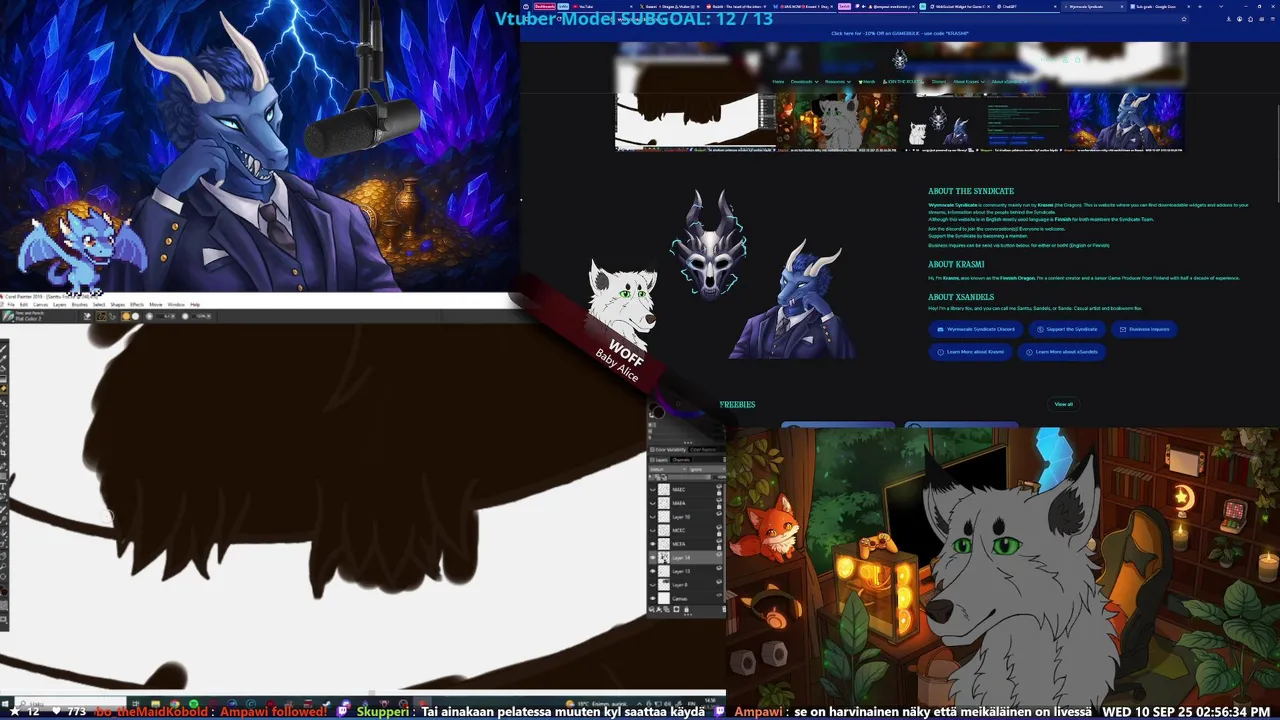This screenshot has width=1280, height=720.
Task: Open the Window menu in Corel Painter
Action: pyautogui.click(x=176, y=304)
